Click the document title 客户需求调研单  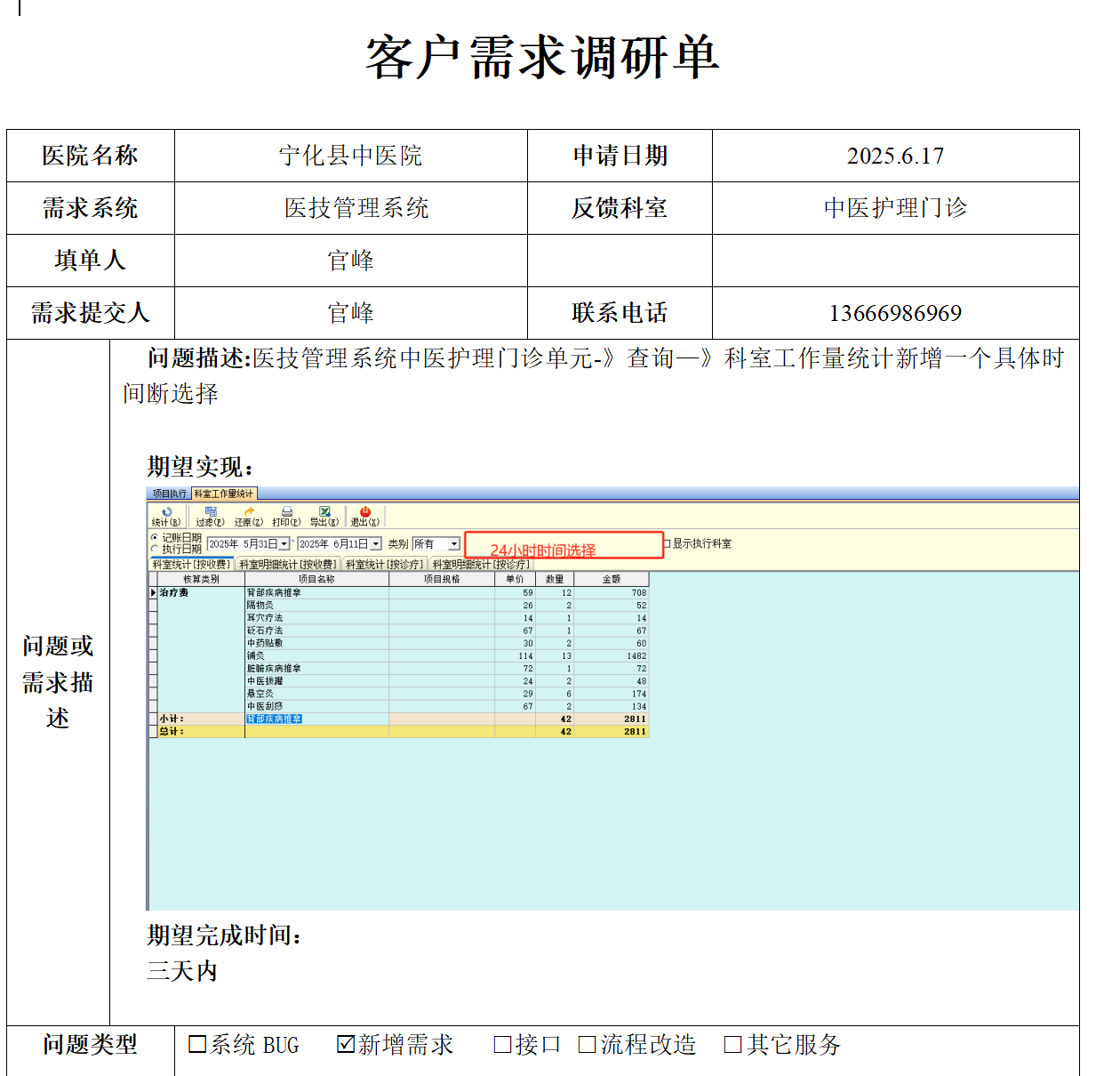click(x=542, y=58)
